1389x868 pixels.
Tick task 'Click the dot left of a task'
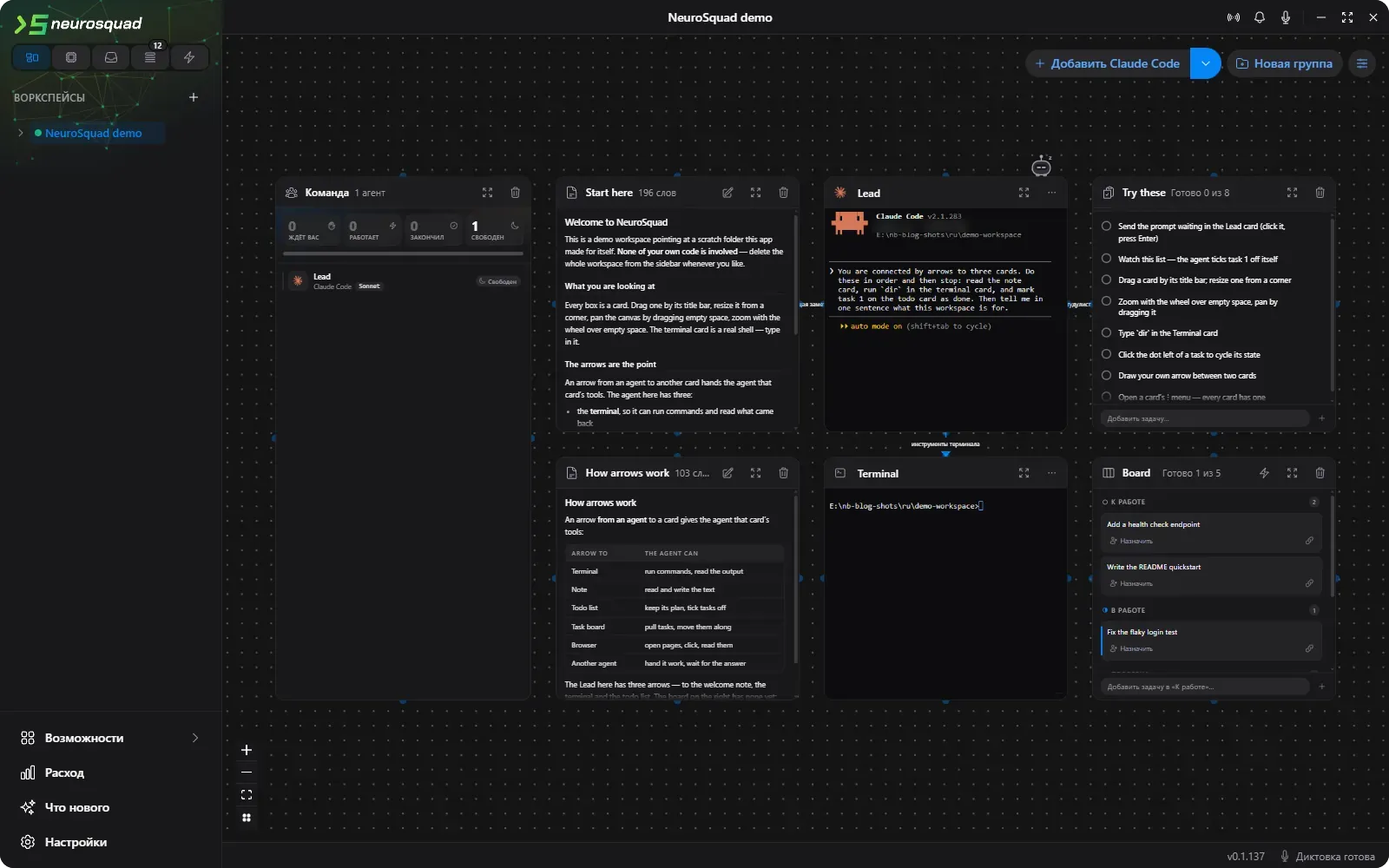(x=1106, y=354)
